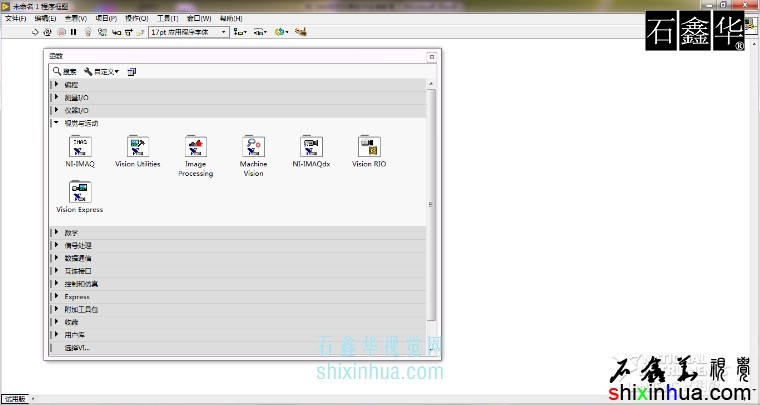The height and width of the screenshot is (405, 760).
Task: Open the 帮助(H) menu
Action: pyautogui.click(x=231, y=18)
